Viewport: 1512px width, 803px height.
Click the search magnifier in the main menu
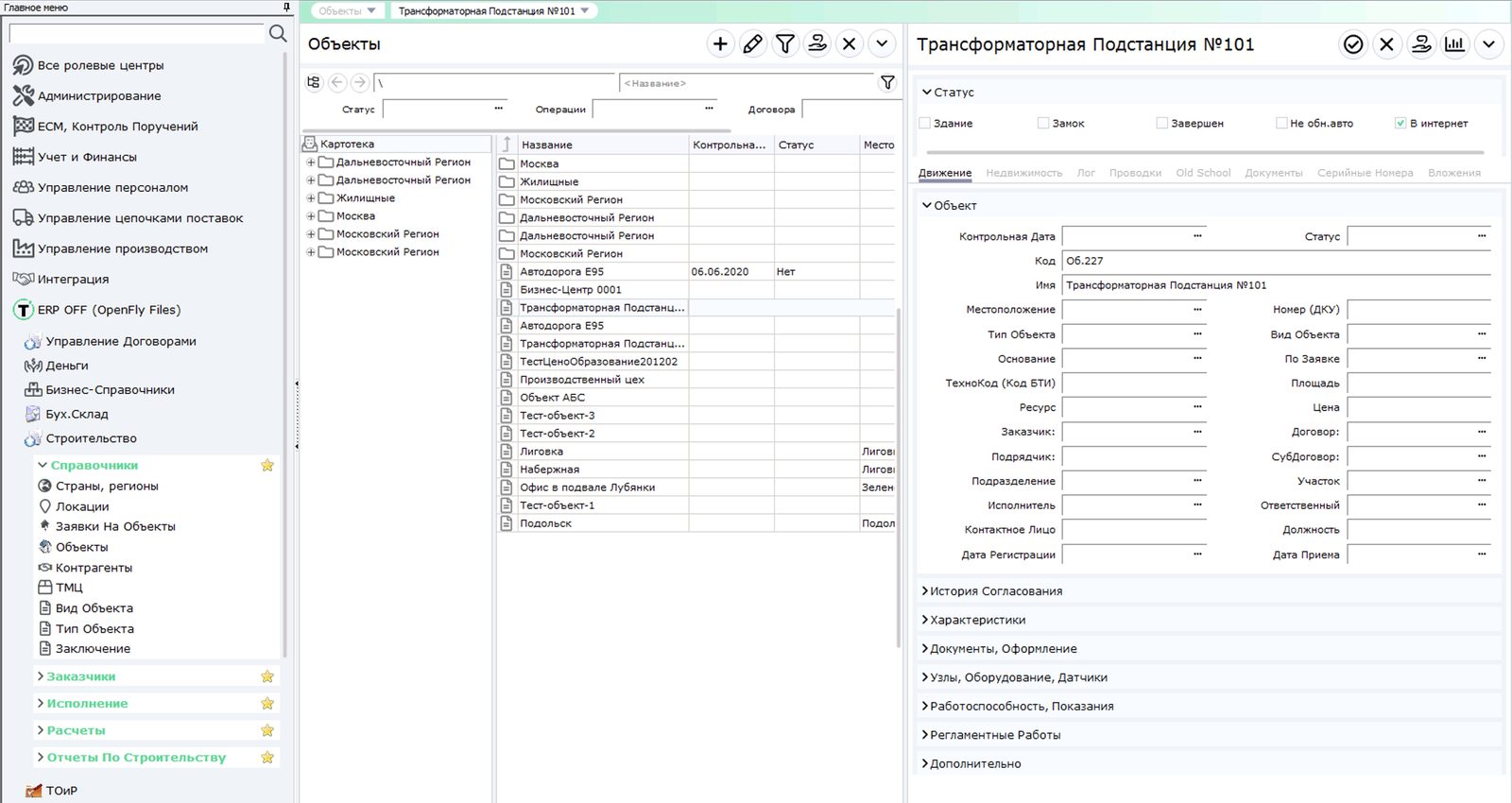pyautogui.click(x=277, y=34)
